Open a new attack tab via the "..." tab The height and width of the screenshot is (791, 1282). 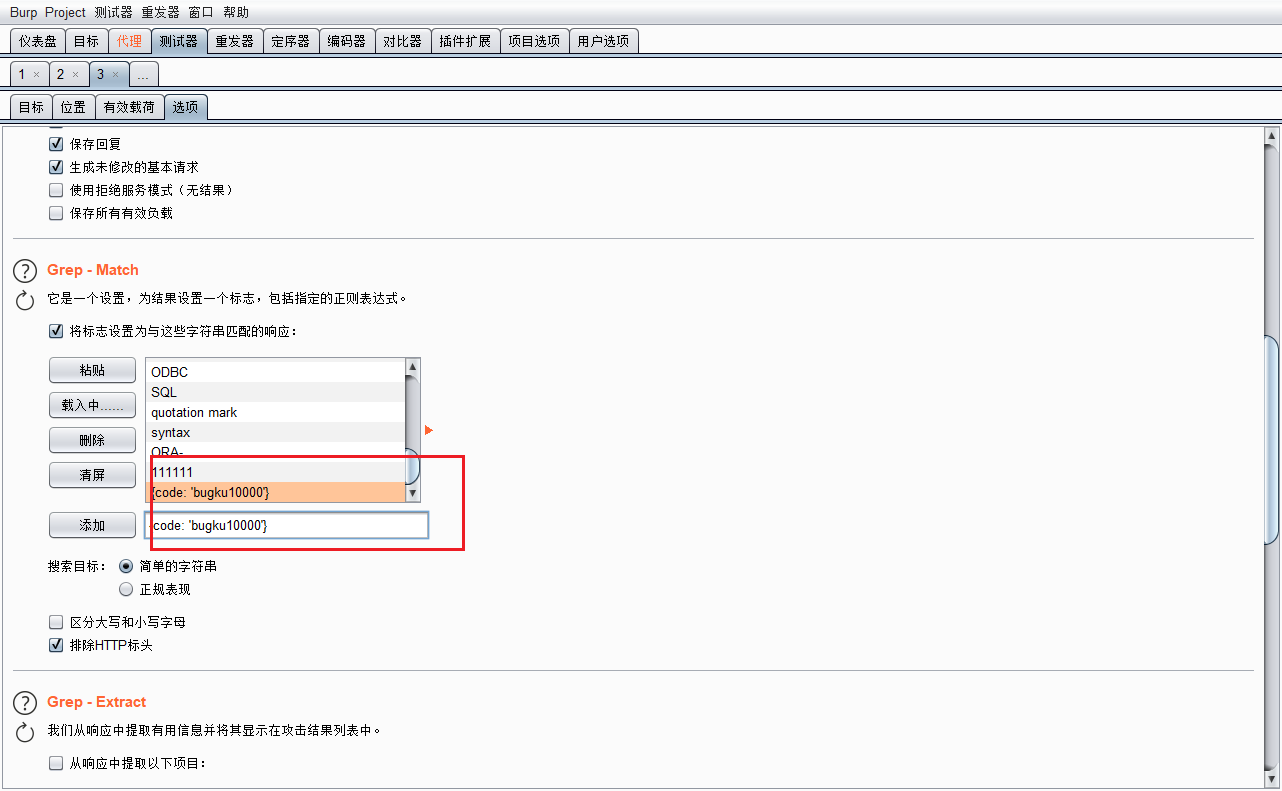click(x=143, y=74)
